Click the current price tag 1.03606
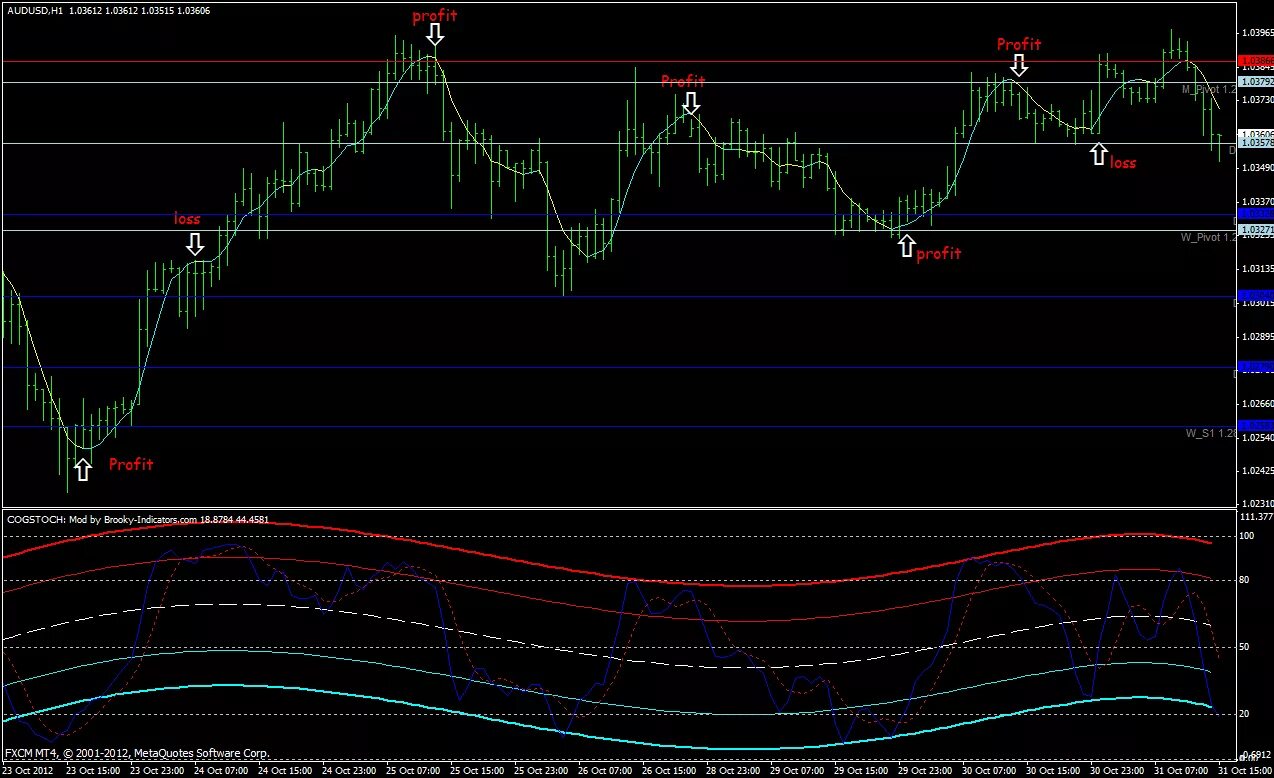The width and height of the screenshot is (1274, 778). click(1255, 133)
